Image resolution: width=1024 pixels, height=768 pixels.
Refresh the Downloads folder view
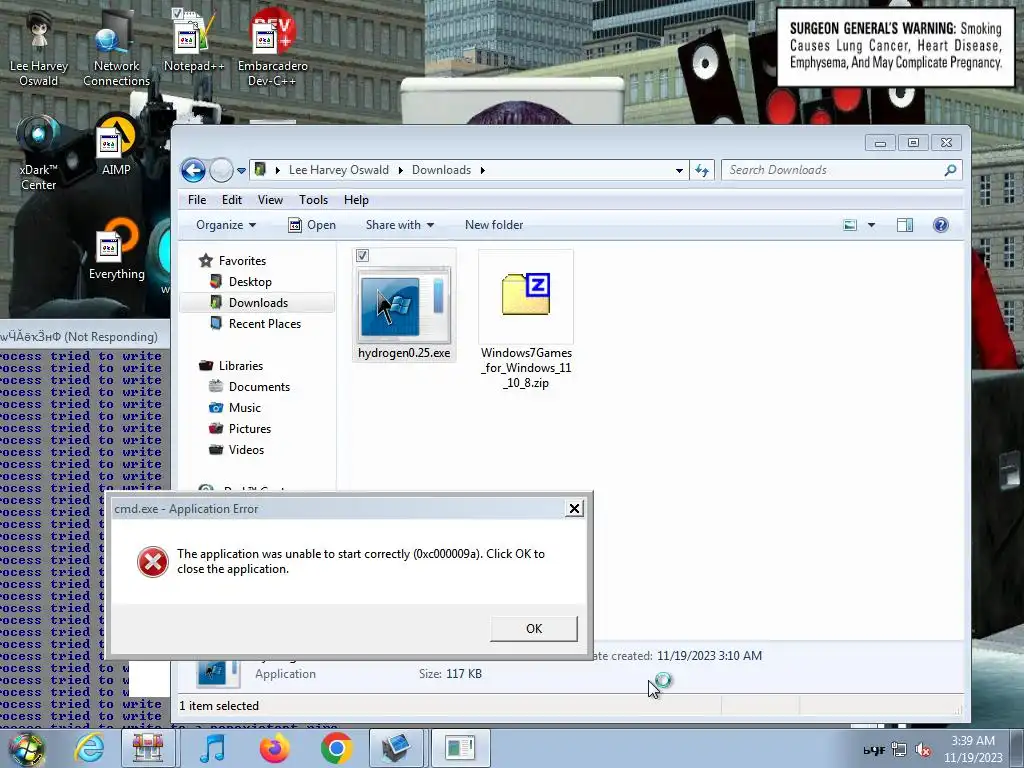coord(702,170)
